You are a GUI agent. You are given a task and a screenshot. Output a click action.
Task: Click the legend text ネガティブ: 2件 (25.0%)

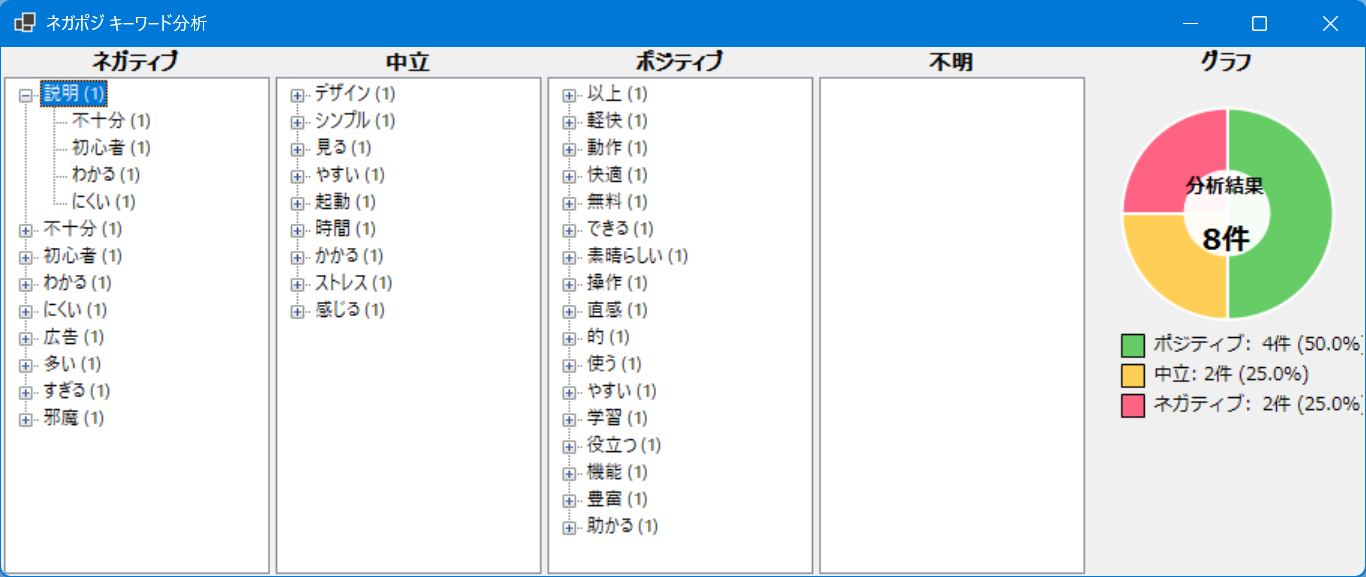pos(1258,405)
